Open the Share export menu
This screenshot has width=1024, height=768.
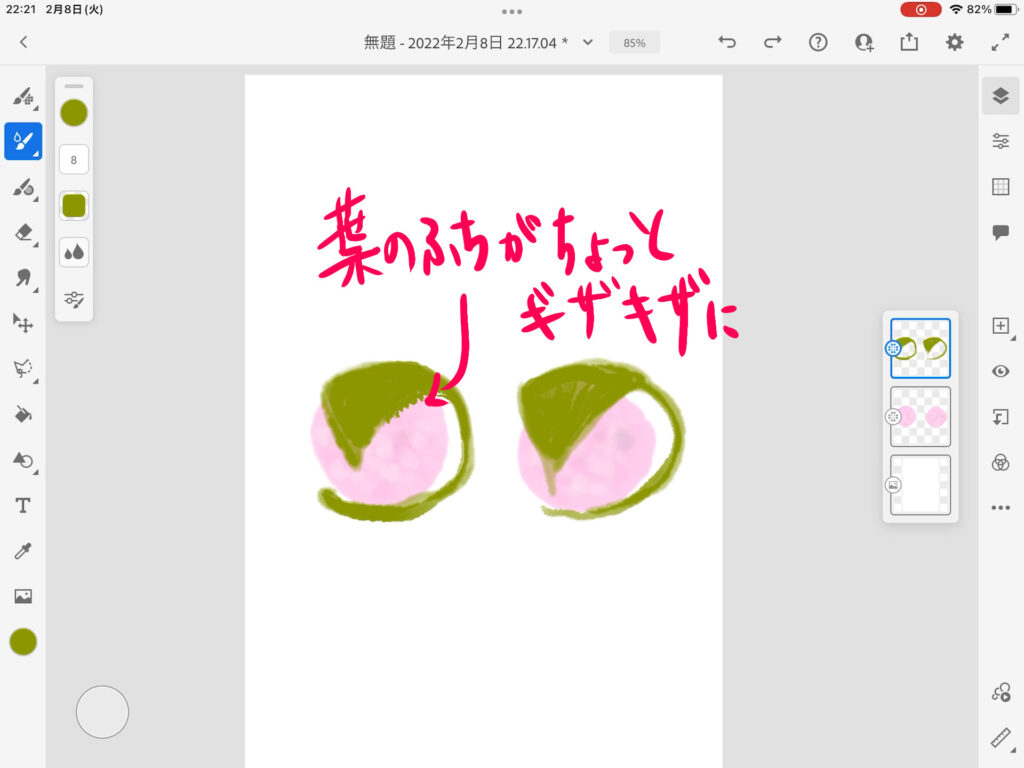click(909, 42)
